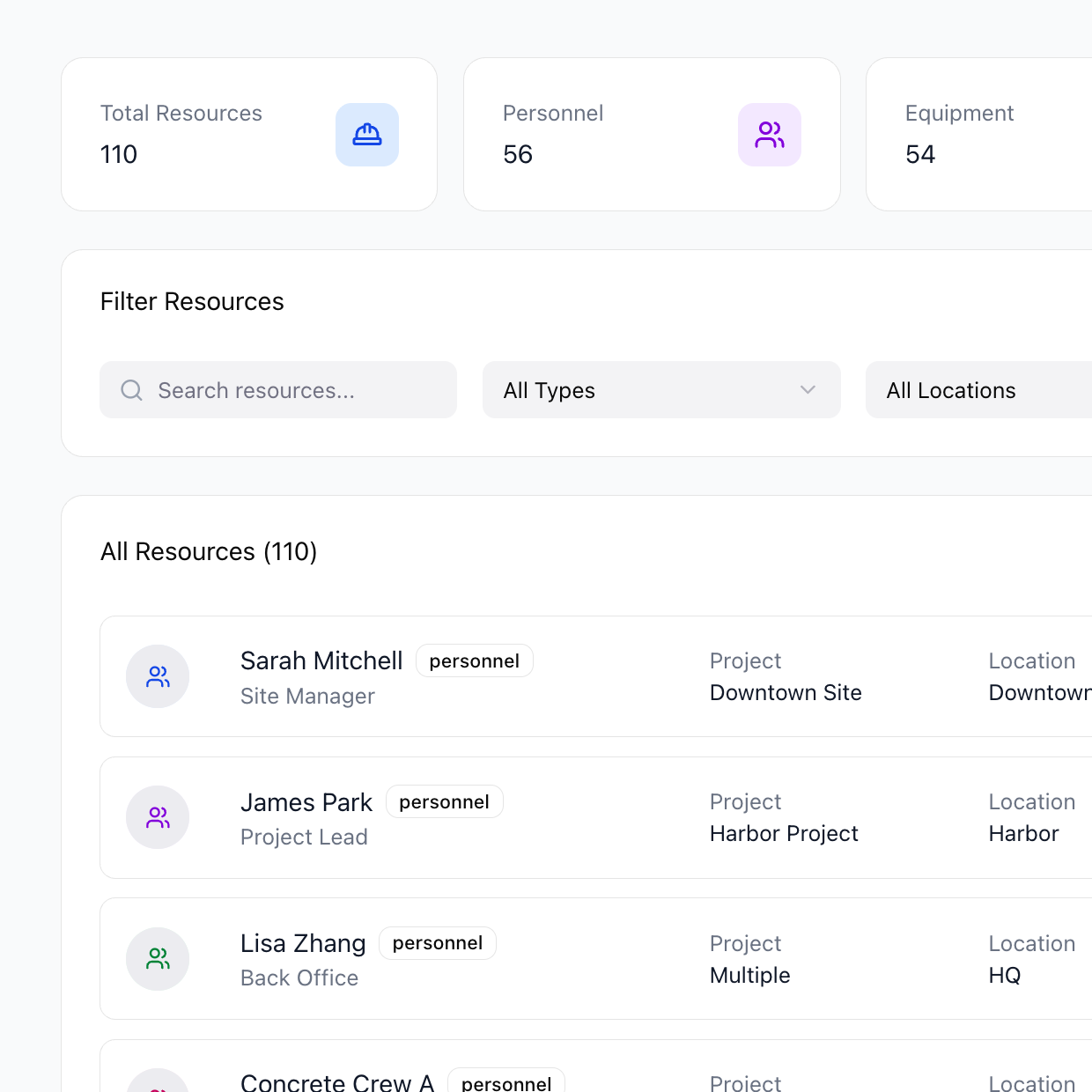Image resolution: width=1092 pixels, height=1092 pixels.
Task: Click the Total Resources label
Action: click(181, 113)
